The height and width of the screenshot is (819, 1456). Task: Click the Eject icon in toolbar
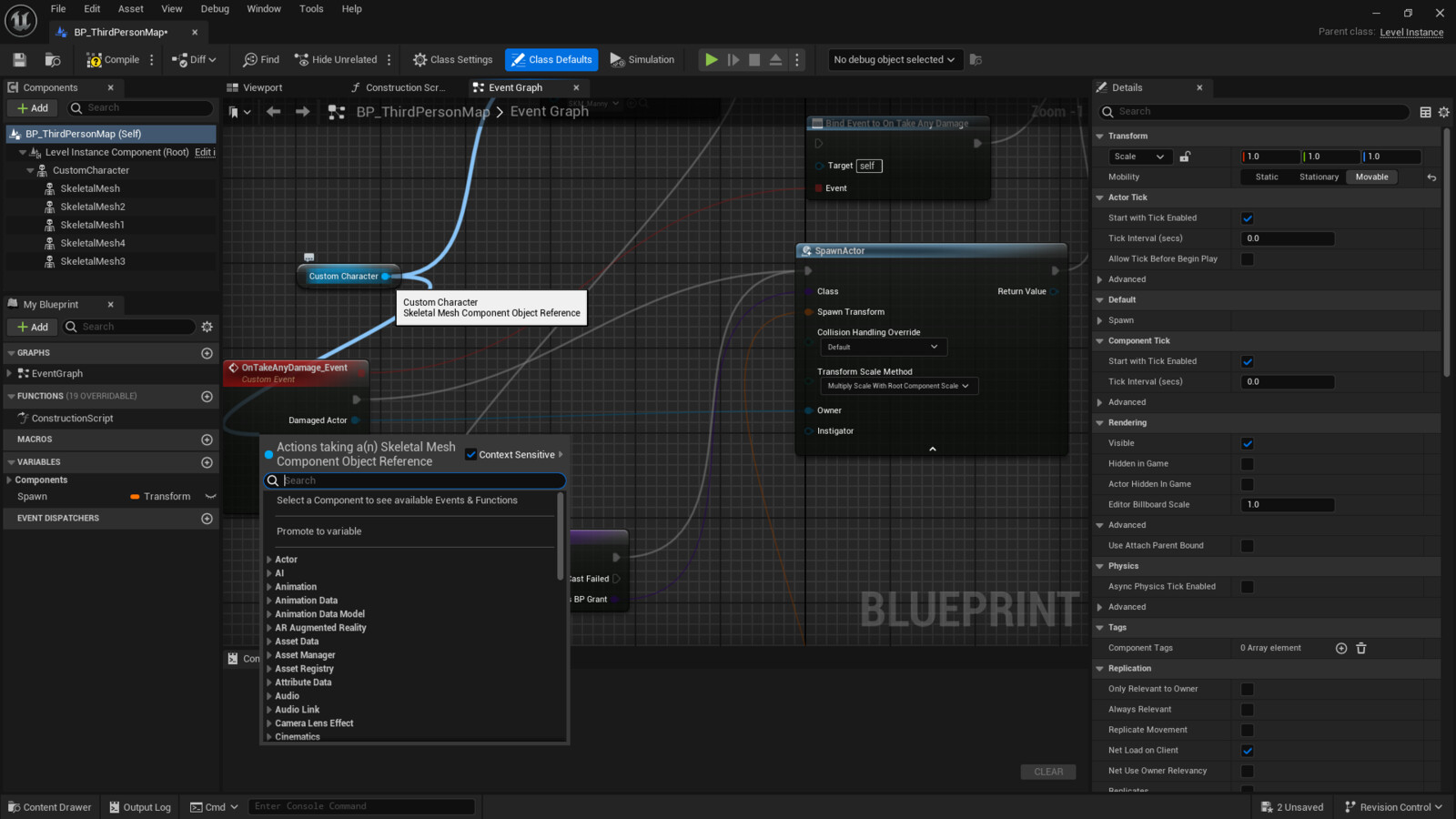pyautogui.click(x=775, y=60)
